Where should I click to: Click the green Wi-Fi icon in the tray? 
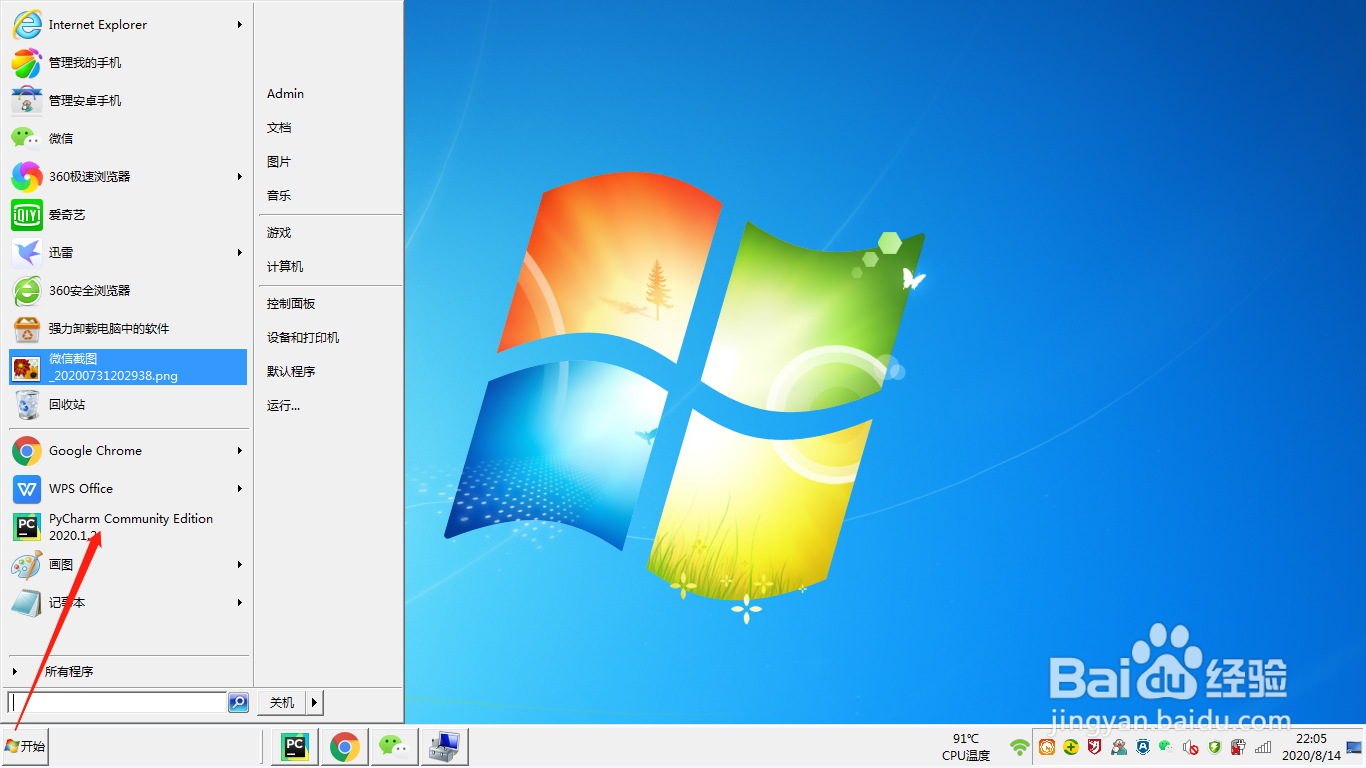(1019, 746)
